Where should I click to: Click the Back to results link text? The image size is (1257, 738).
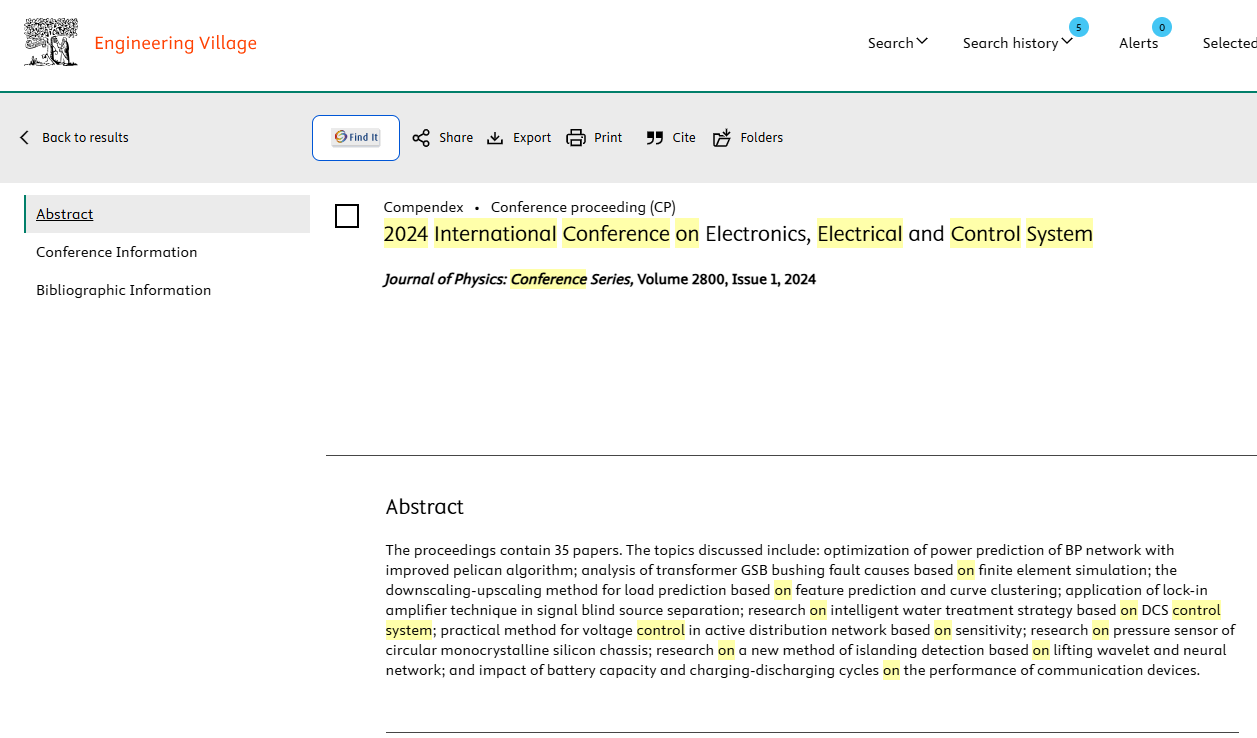click(x=85, y=138)
